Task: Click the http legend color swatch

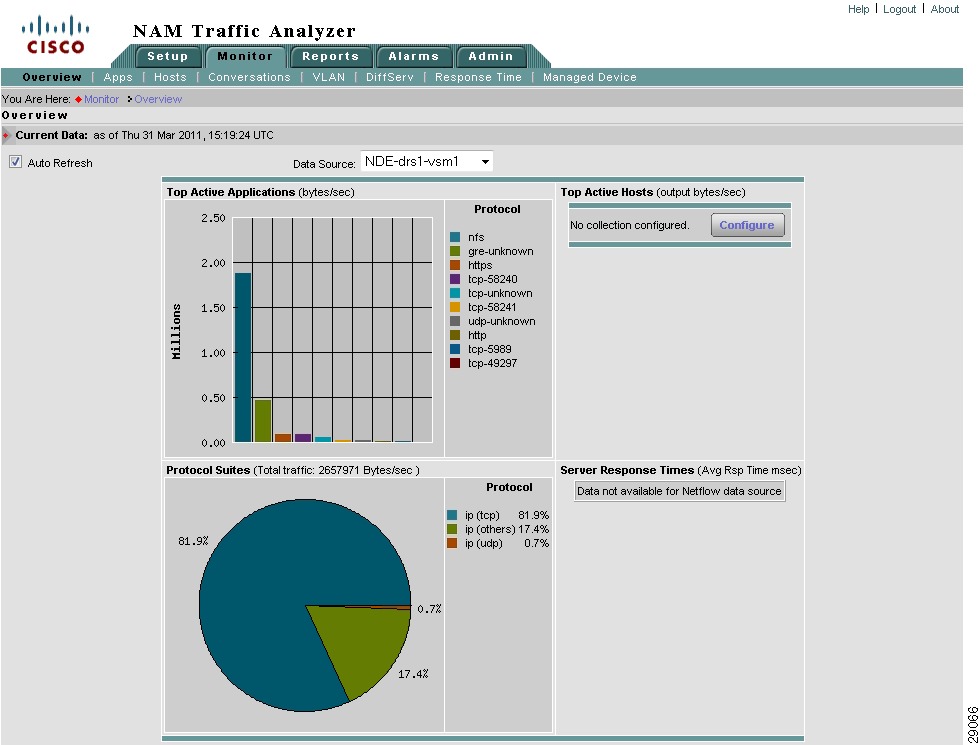Action: pyautogui.click(x=455, y=335)
